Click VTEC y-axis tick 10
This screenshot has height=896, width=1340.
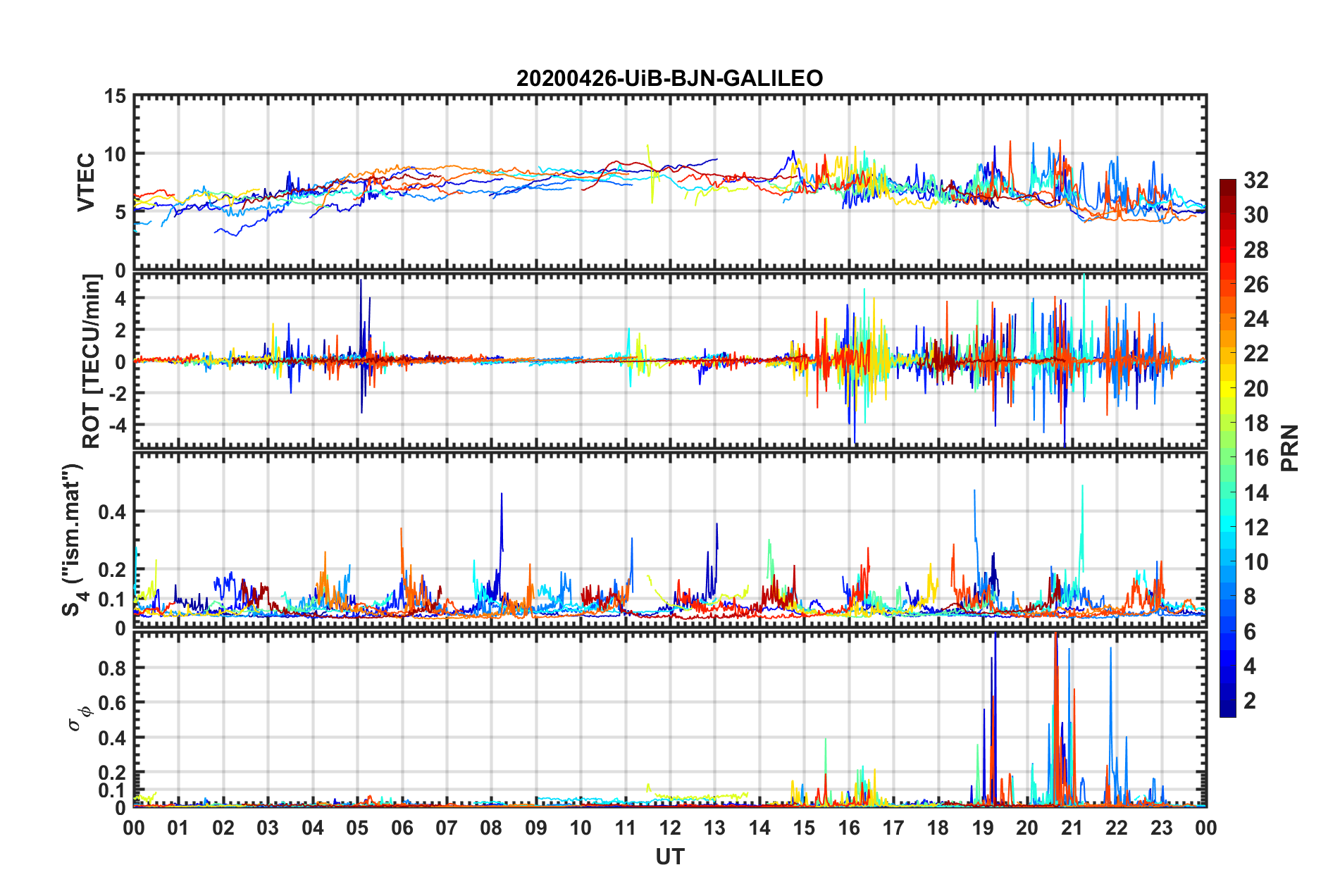(x=116, y=154)
